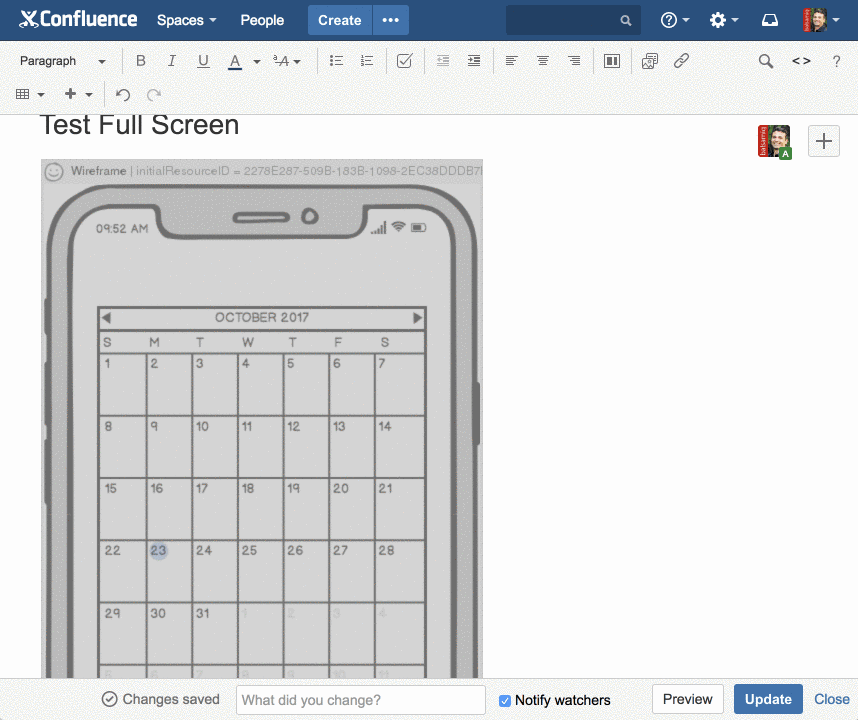Image resolution: width=858 pixels, height=720 pixels.
Task: Select the Wireframe macro placeholder header
Action: [262, 171]
